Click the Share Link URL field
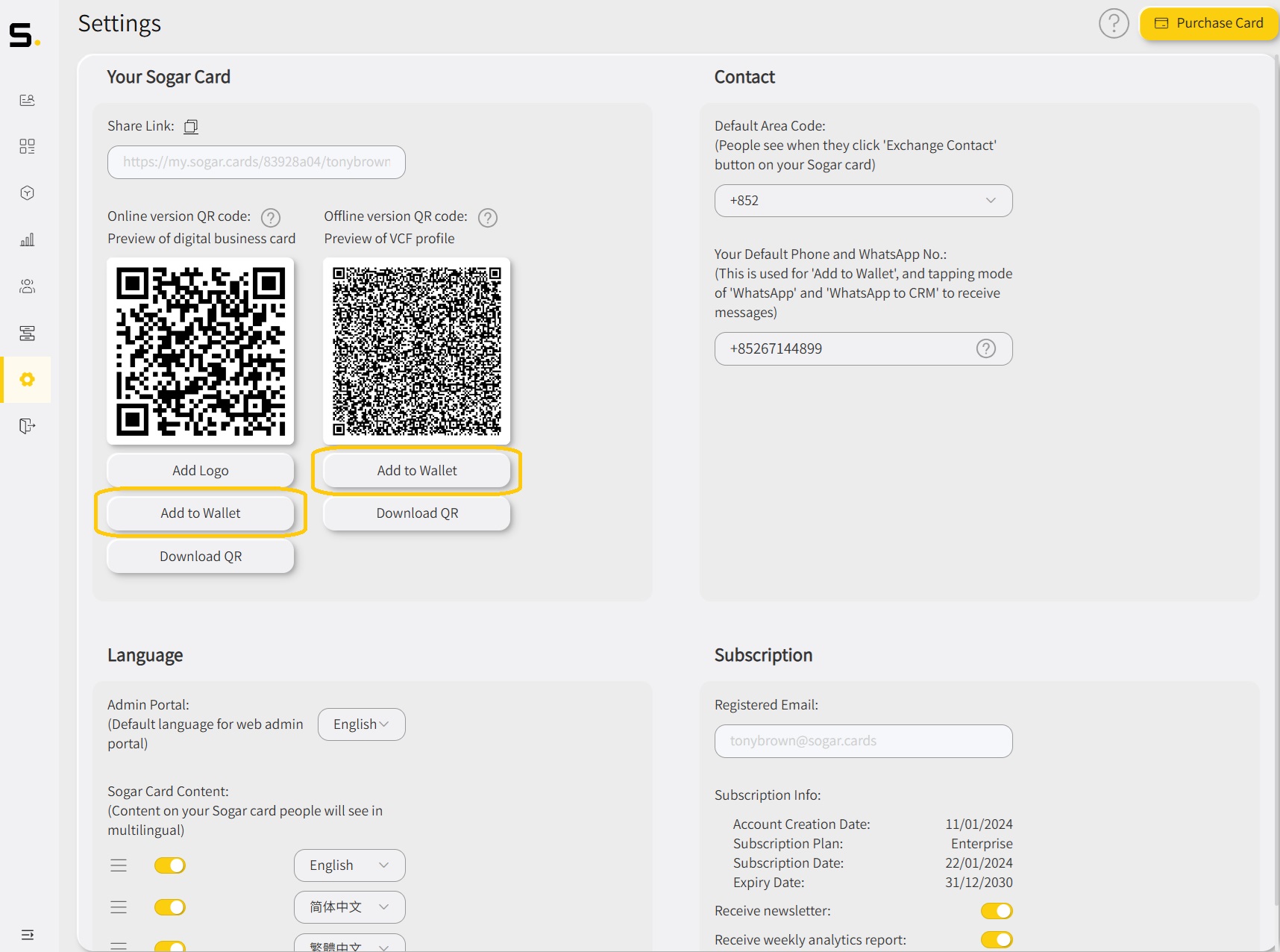Image resolution: width=1280 pixels, height=952 pixels. (x=257, y=162)
